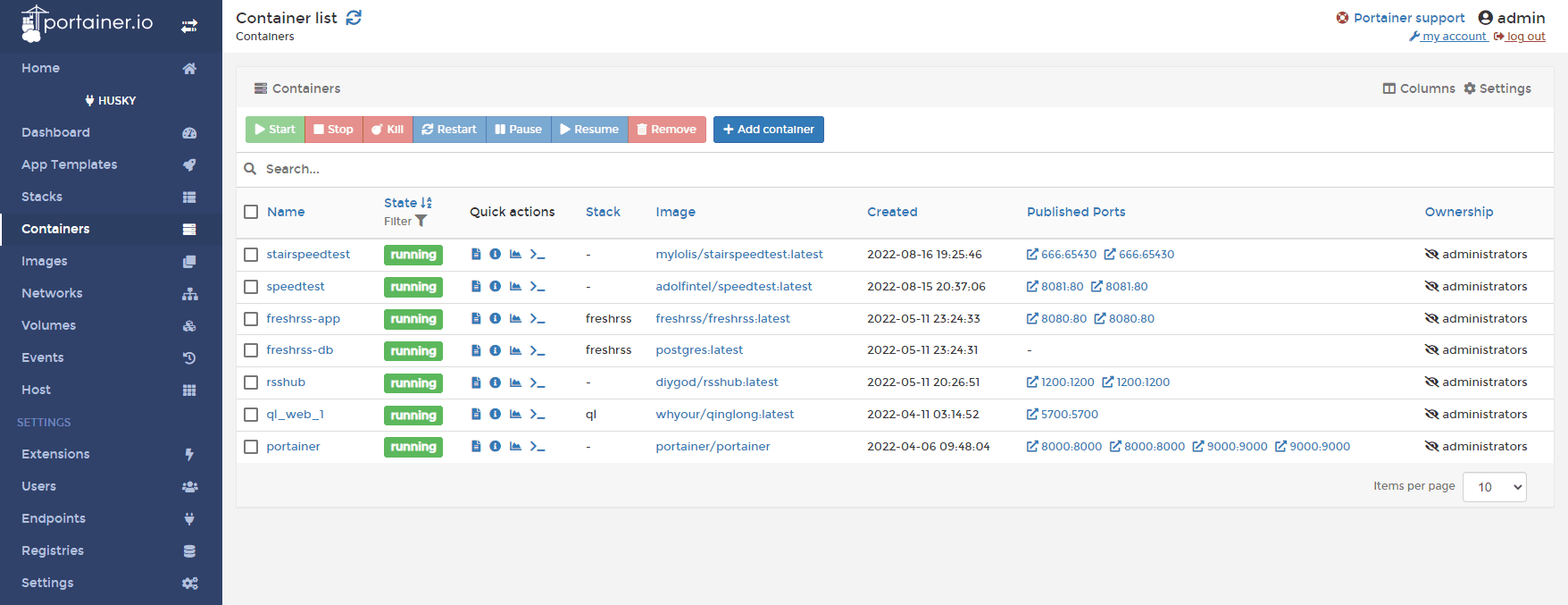Sort containers by Image column

point(675,212)
